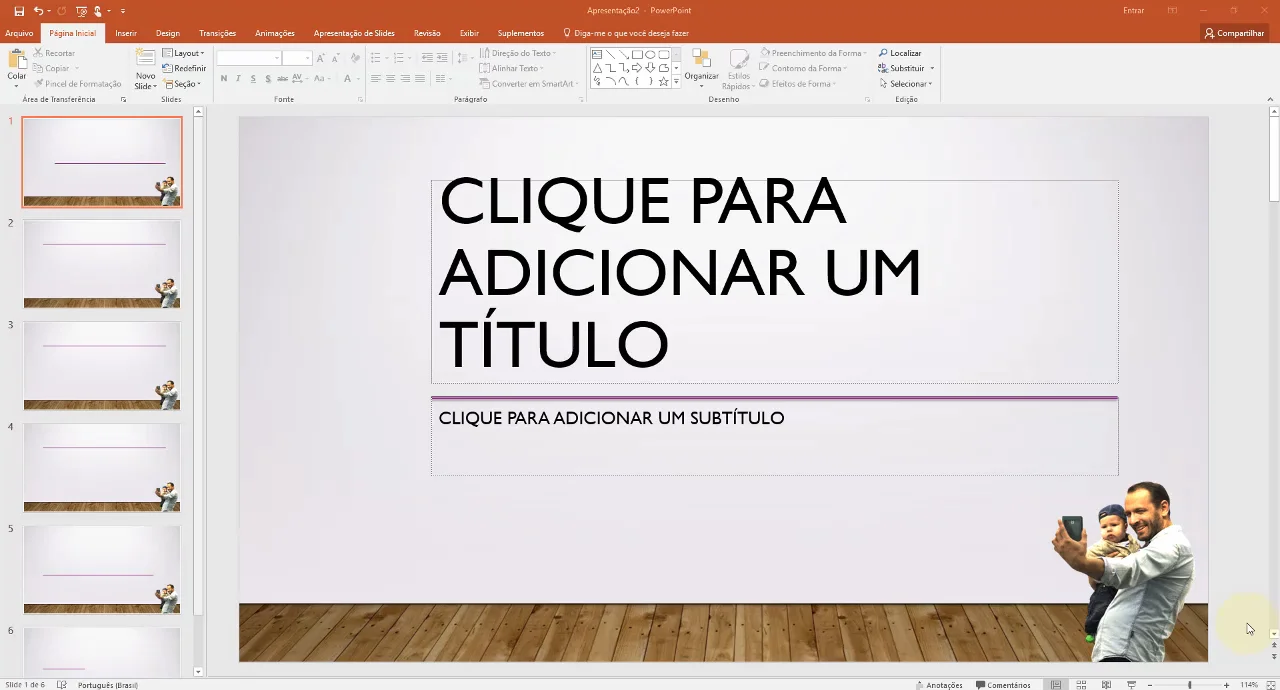Toggle bold formatting (N)

[224, 79]
